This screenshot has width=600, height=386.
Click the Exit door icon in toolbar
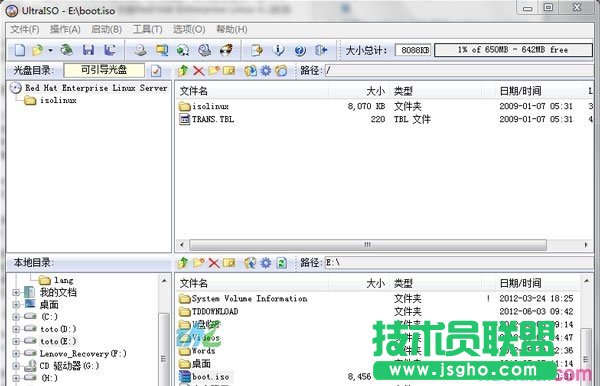click(321, 50)
